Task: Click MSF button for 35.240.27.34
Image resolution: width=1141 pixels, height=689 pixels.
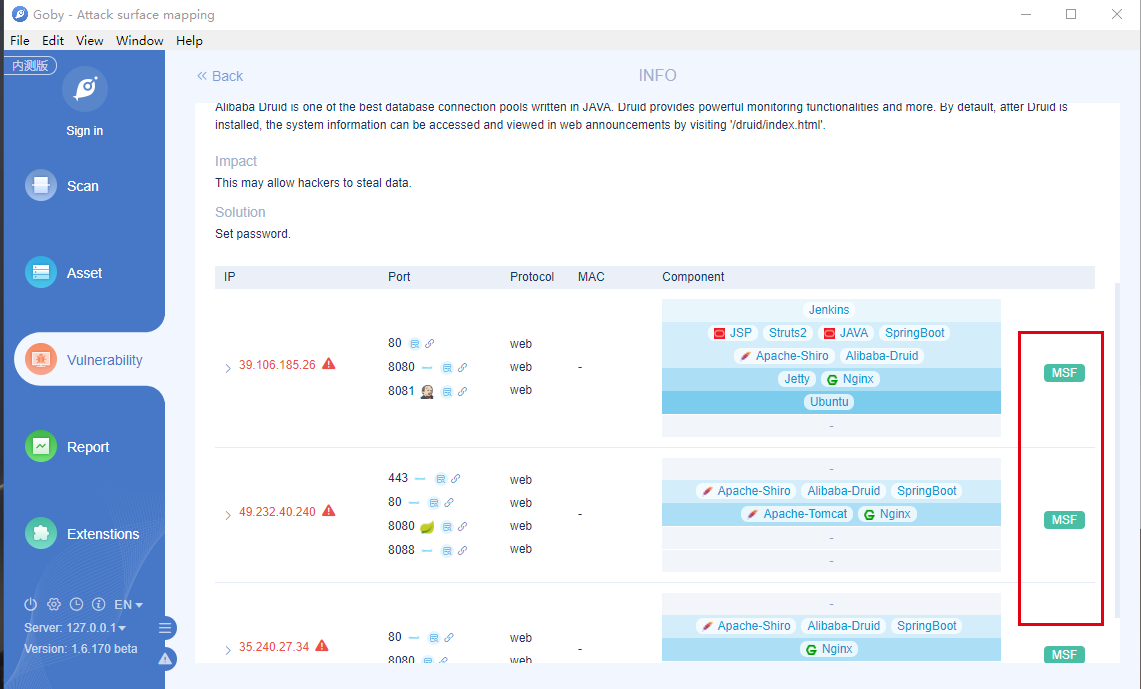Action: tap(1064, 654)
